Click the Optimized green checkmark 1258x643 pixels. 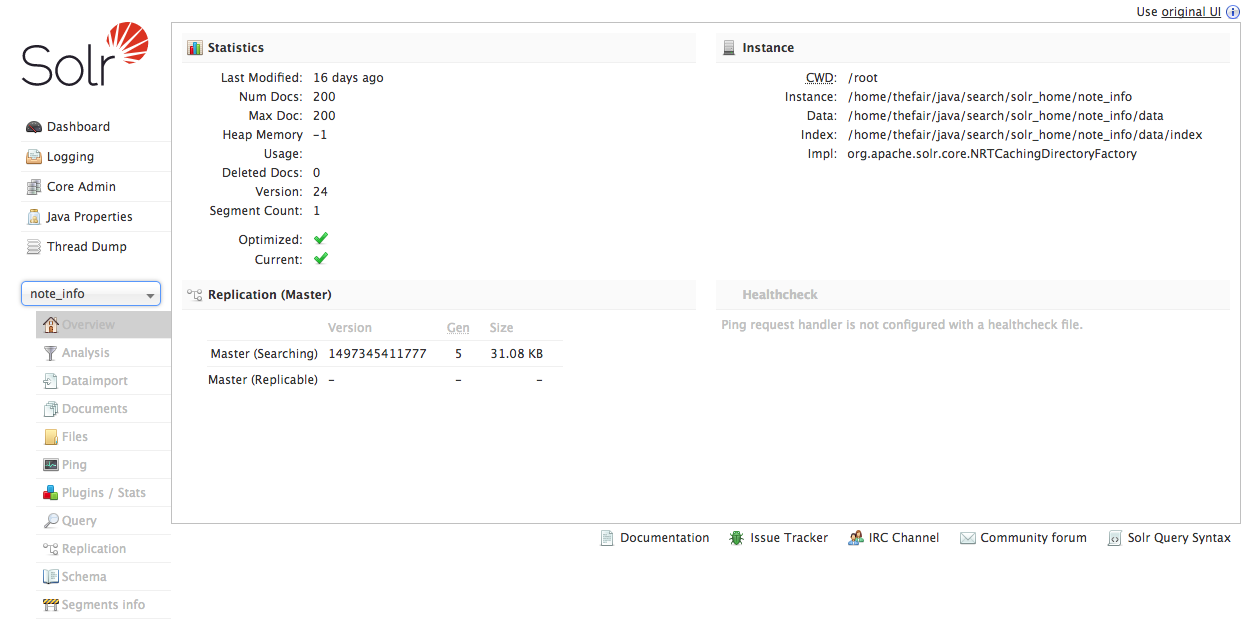321,239
